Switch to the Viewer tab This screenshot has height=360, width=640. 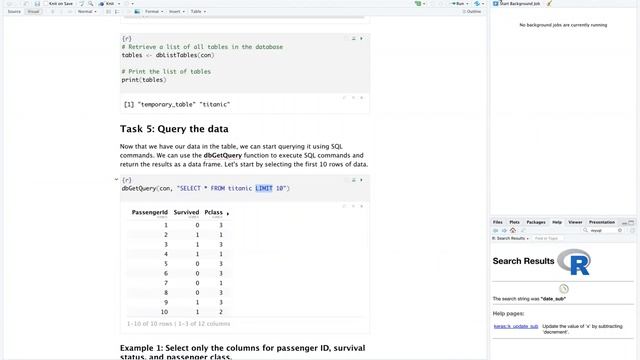575,222
